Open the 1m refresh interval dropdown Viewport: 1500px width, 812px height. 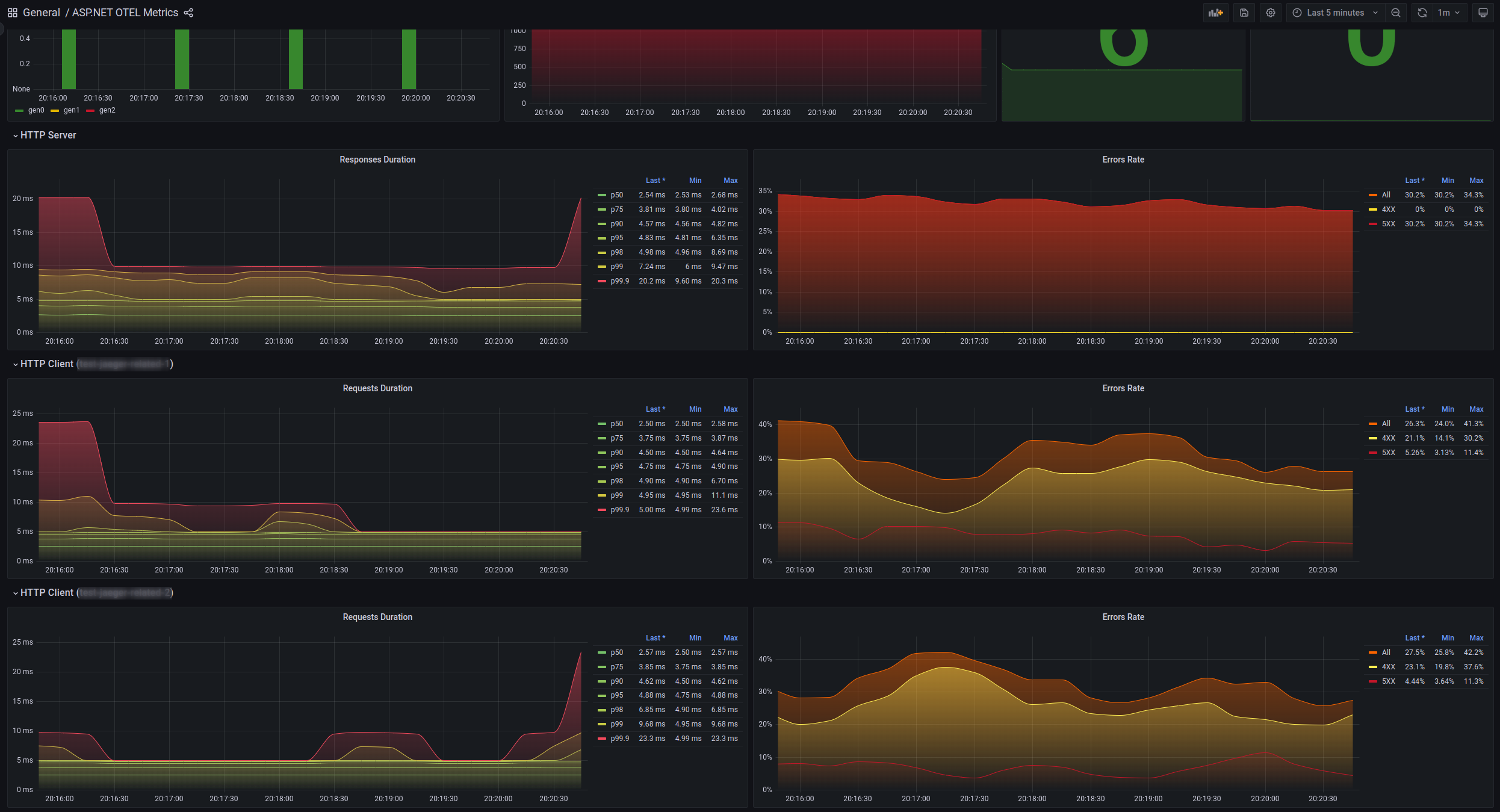point(1448,13)
